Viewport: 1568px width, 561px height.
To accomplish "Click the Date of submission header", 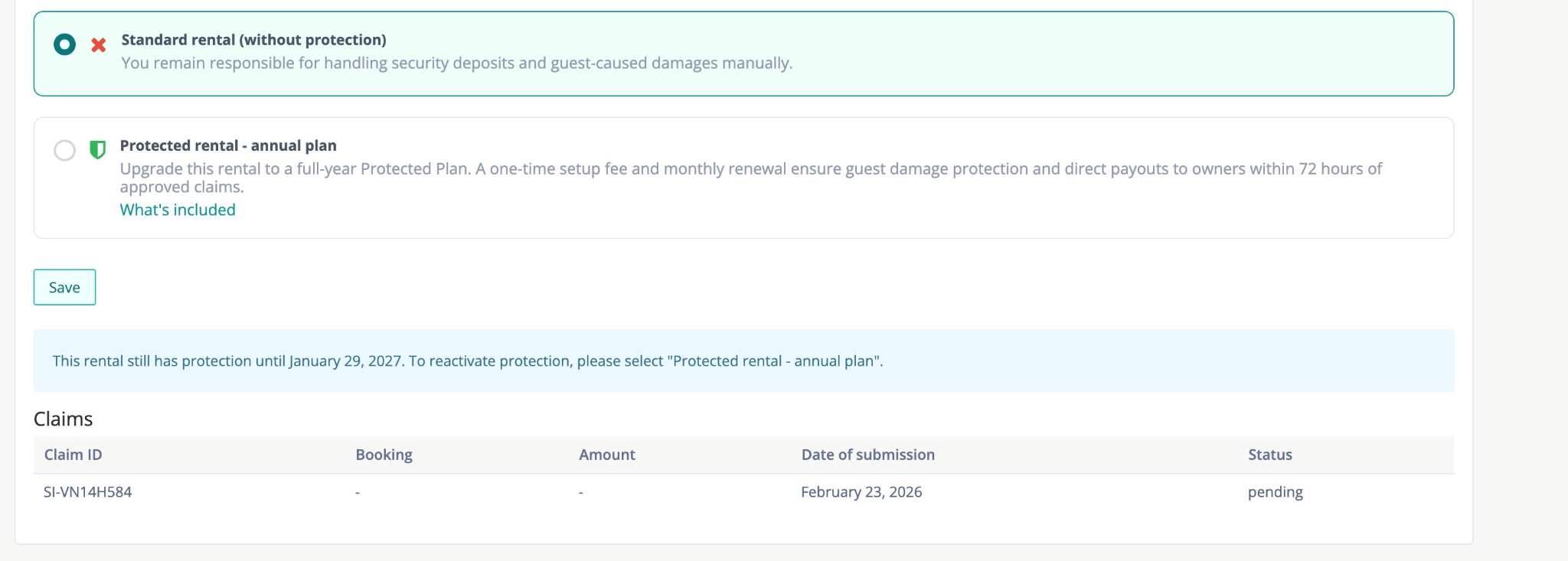I will [x=867, y=455].
